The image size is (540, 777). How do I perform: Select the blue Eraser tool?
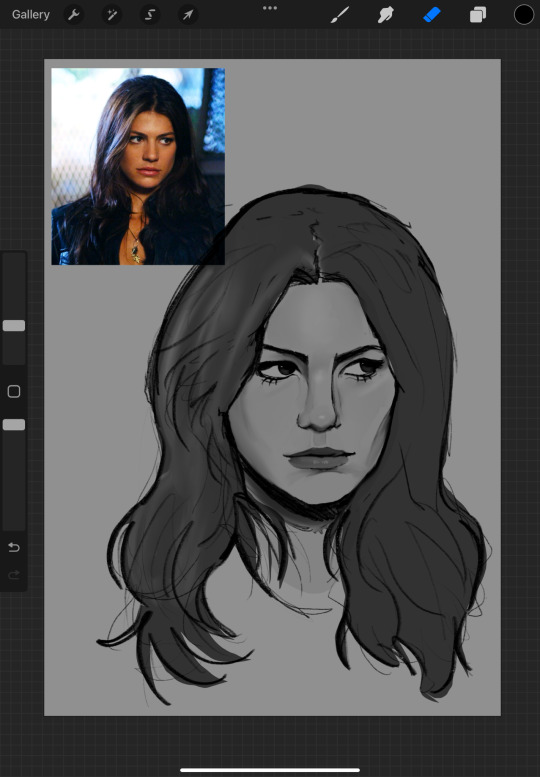[432, 15]
